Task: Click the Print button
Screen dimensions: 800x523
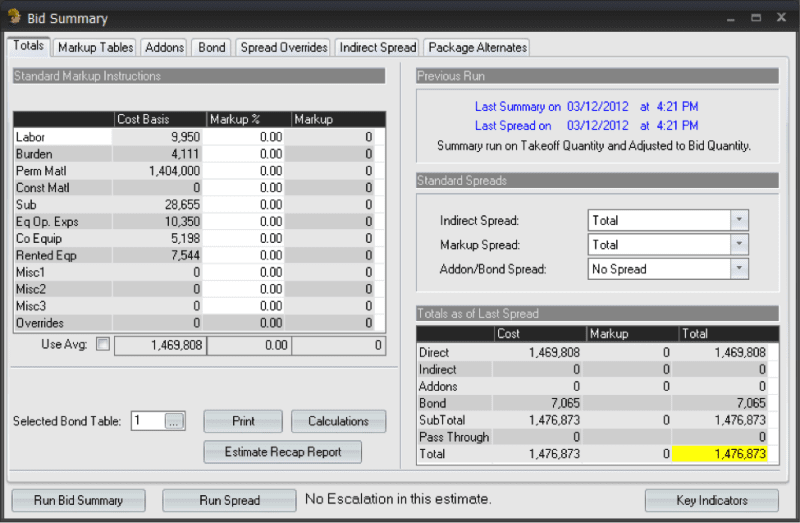Action: point(243,421)
